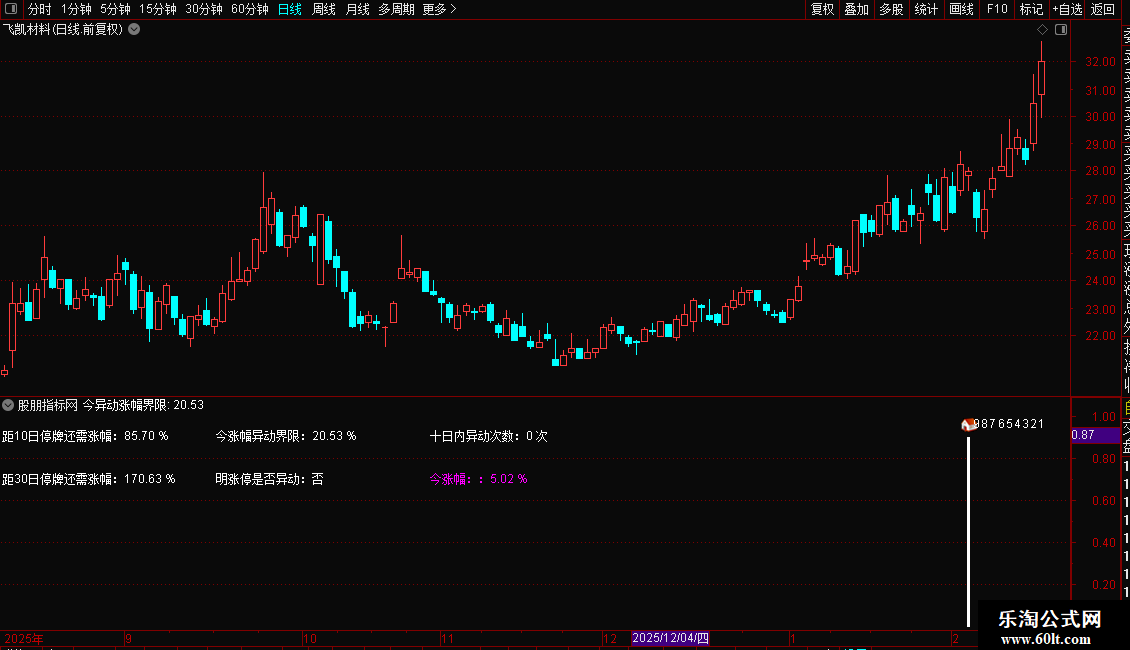The height and width of the screenshot is (650, 1130).
Task: Click 距10日停牌还需涨幅 85.70 % text
Action: pyautogui.click(x=85, y=436)
